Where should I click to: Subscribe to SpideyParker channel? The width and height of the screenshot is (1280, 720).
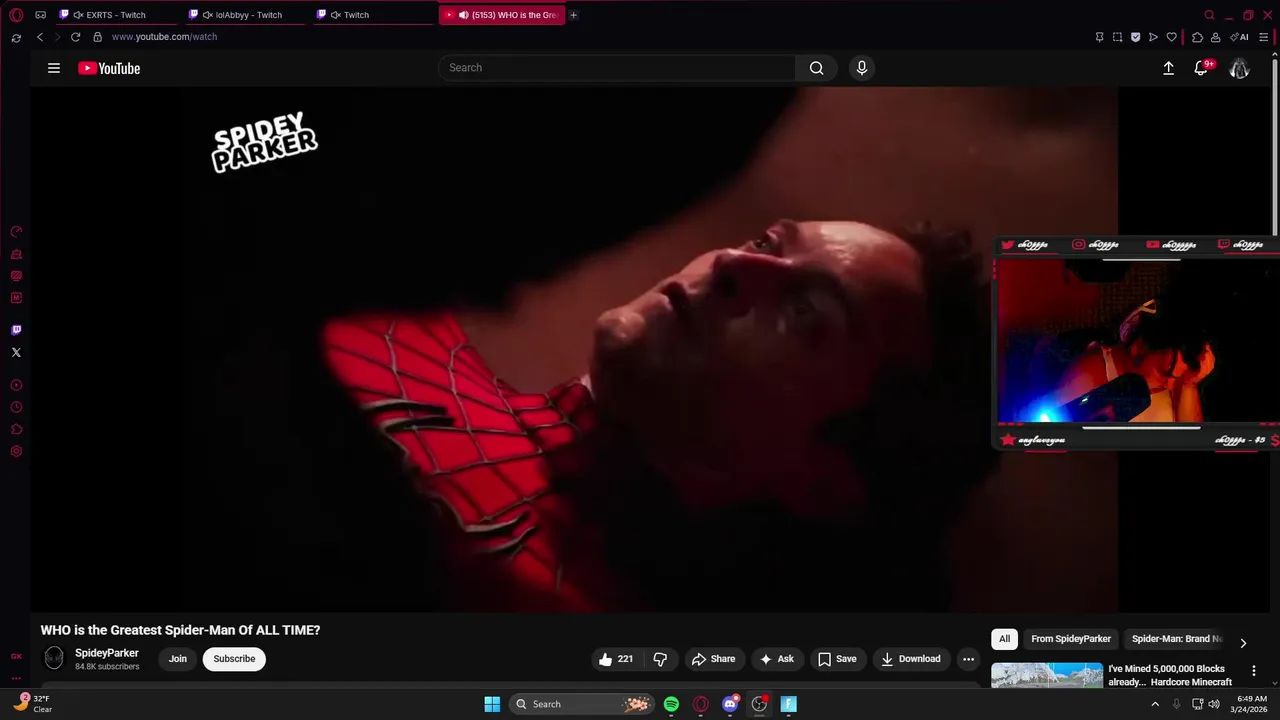pyautogui.click(x=234, y=659)
